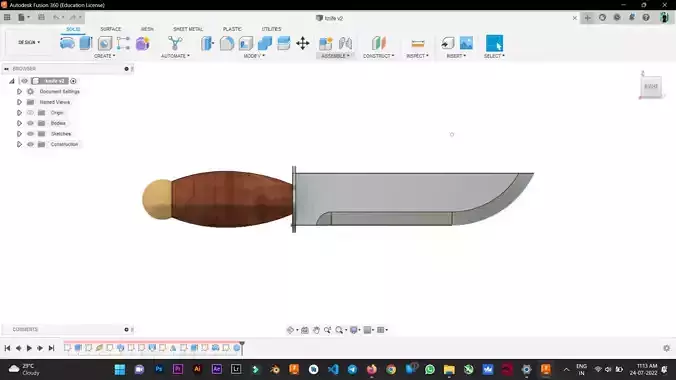Click the New Component icon
The height and width of the screenshot is (380, 676).
pos(325,43)
